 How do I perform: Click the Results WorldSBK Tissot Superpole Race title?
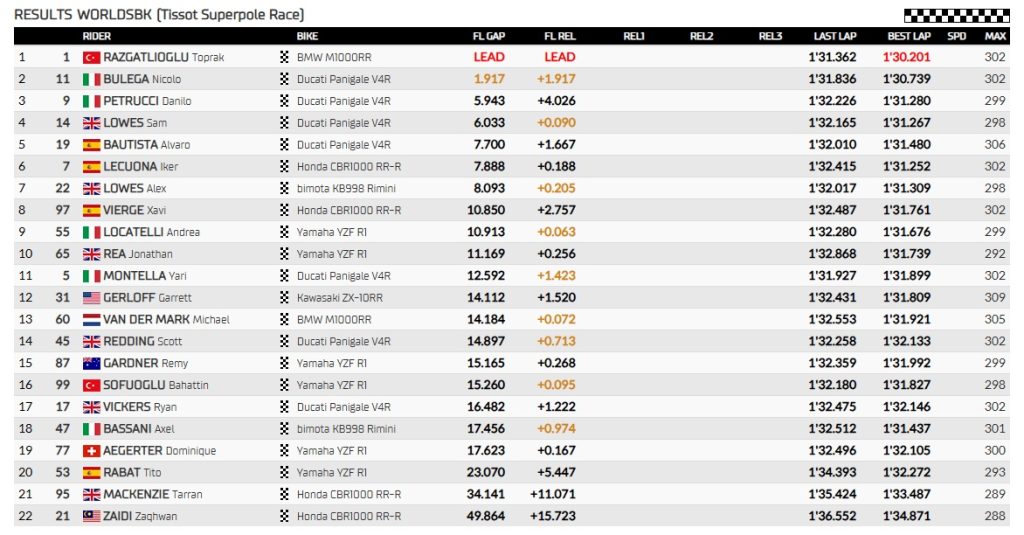click(159, 14)
